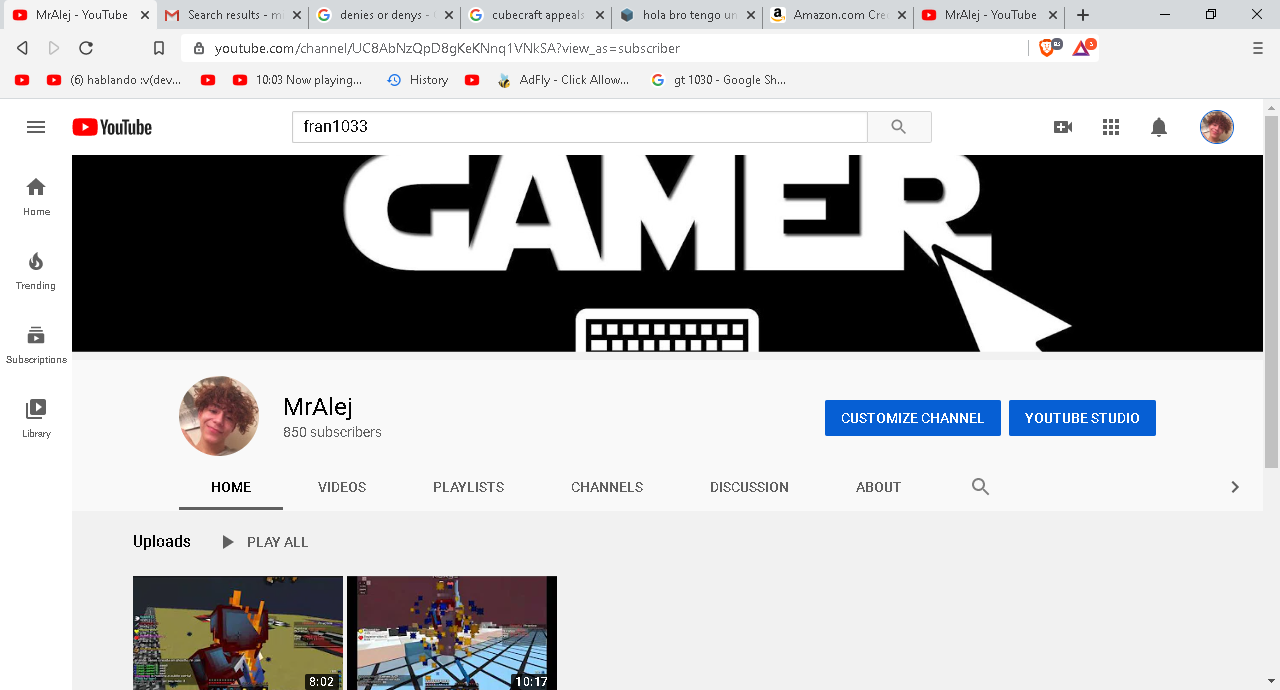Click the browser address bar

[604, 48]
